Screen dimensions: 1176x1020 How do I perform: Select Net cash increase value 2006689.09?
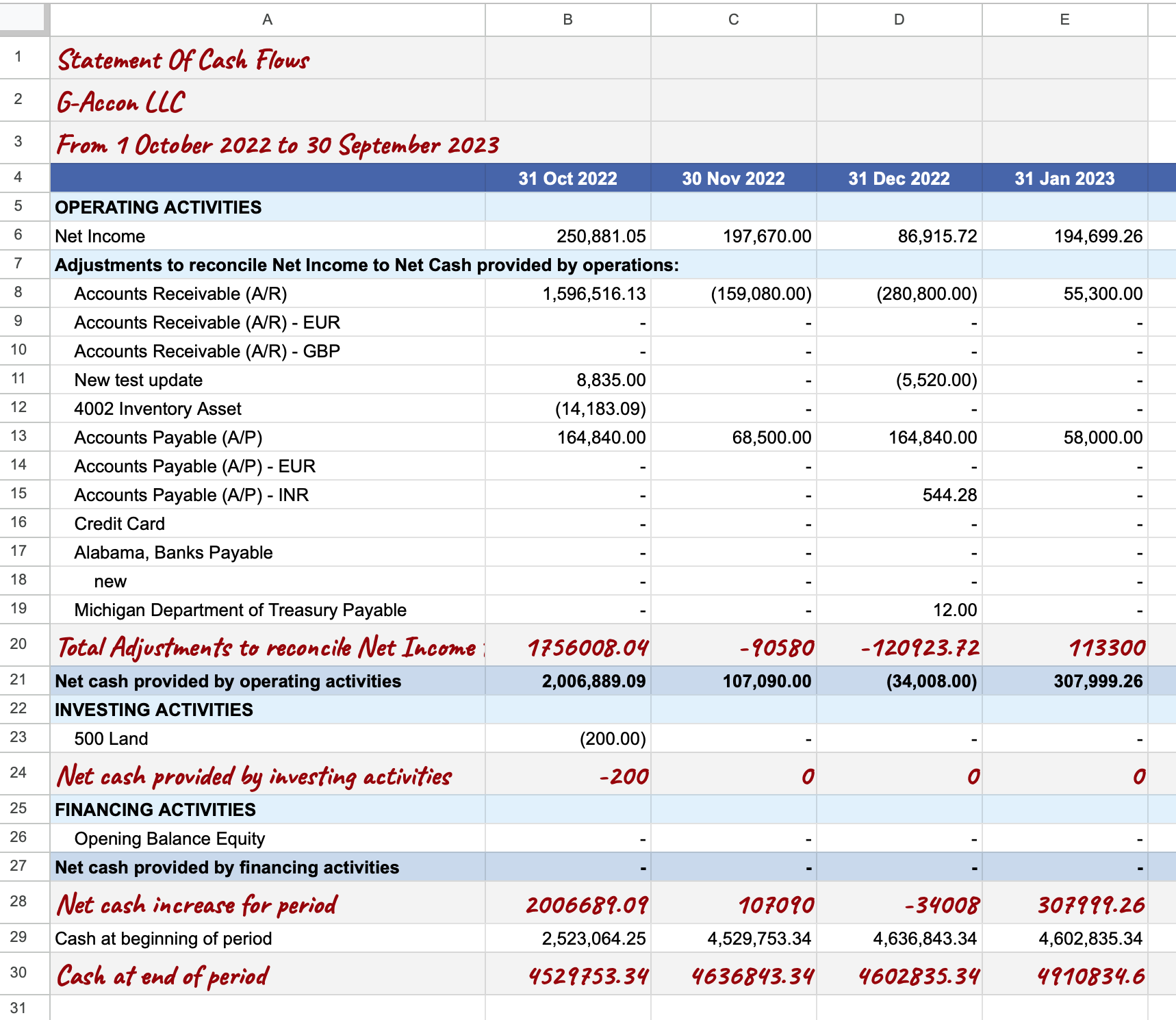568,902
